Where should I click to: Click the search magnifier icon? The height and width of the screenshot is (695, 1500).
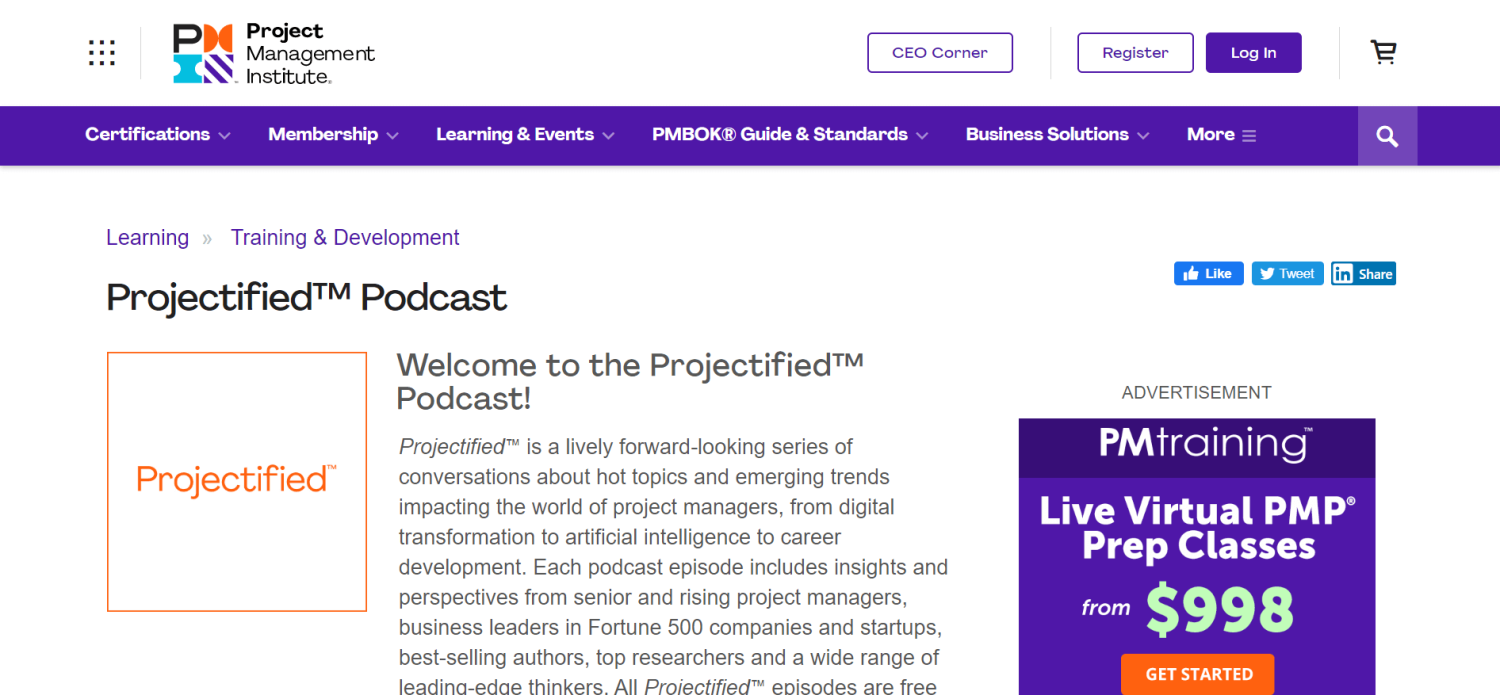pyautogui.click(x=1387, y=136)
